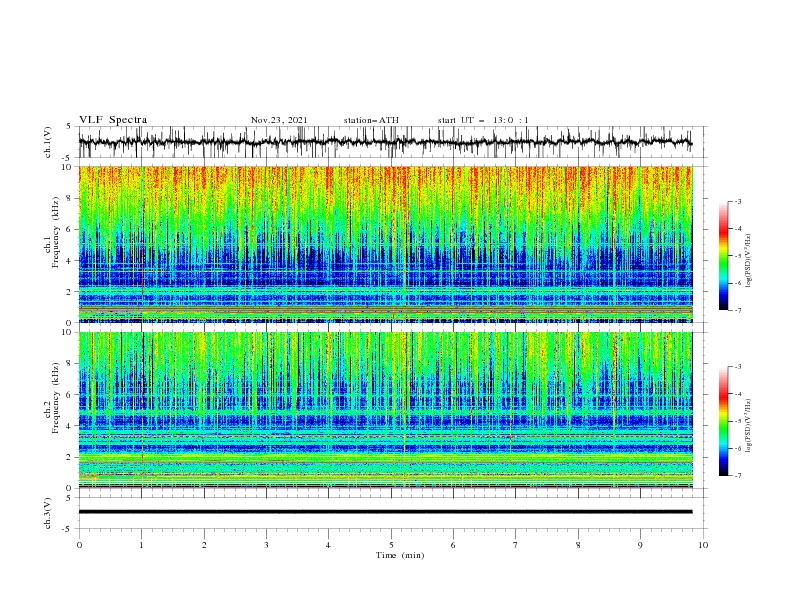Click time axis tick label "7"
Screen dimensions: 792x612
coord(516,545)
